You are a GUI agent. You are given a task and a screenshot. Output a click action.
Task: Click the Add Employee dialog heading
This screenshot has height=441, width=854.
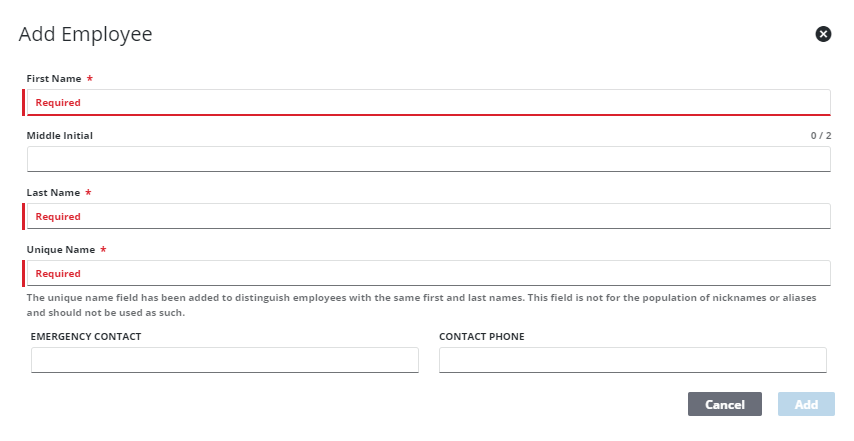point(86,34)
